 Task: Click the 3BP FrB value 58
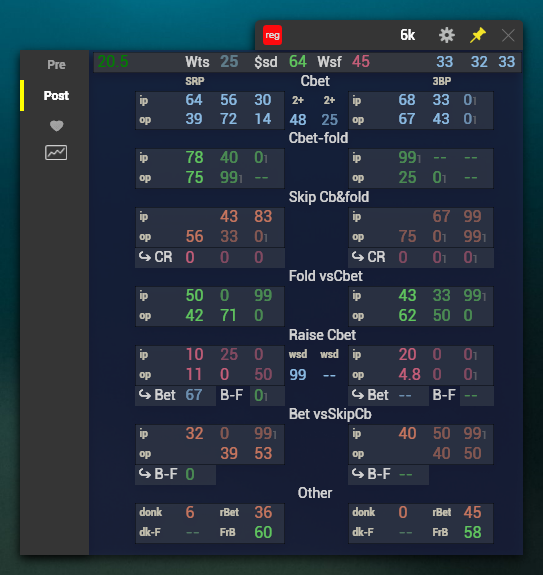[x=472, y=532]
